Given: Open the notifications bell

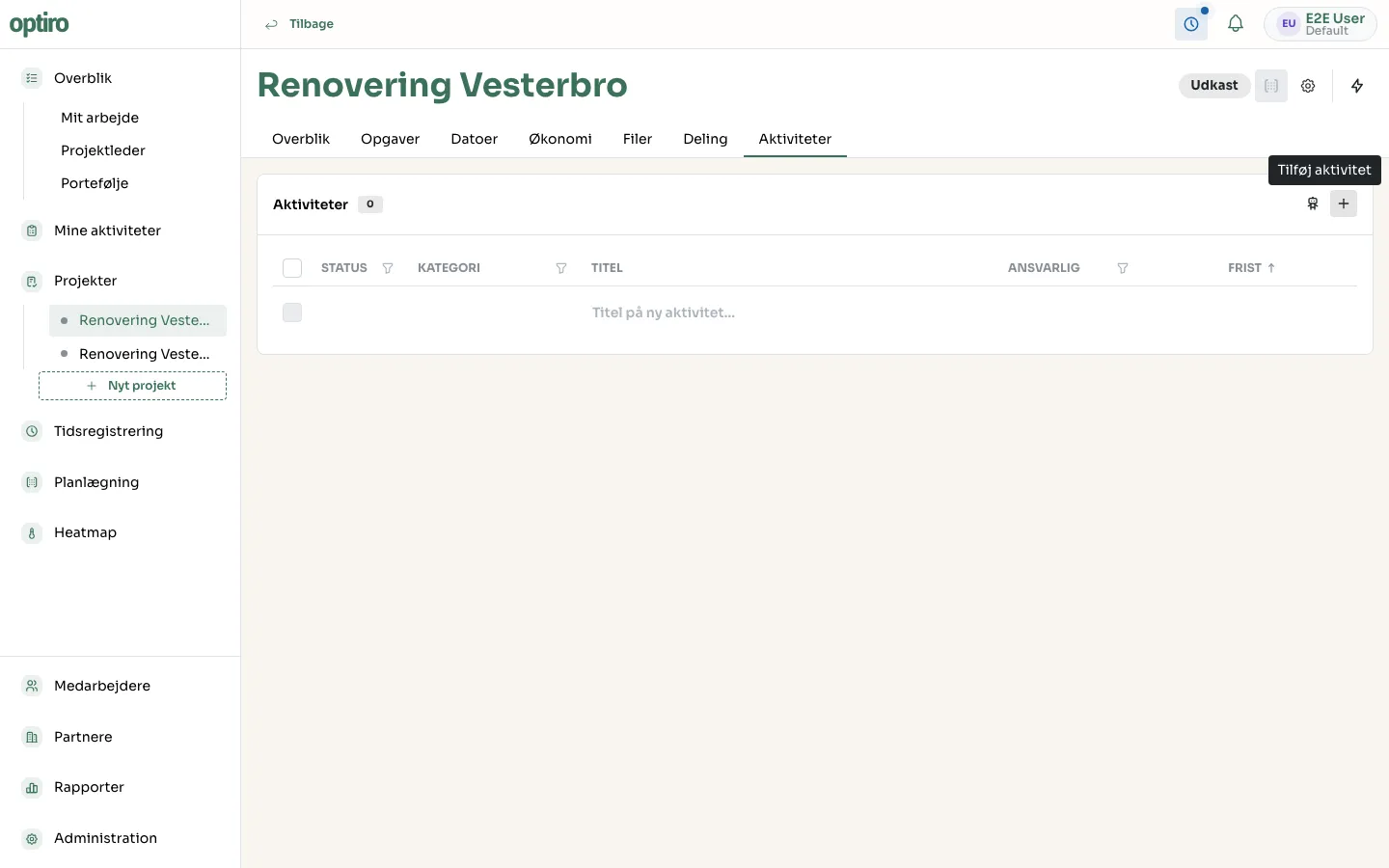Looking at the screenshot, I should 1236,24.
